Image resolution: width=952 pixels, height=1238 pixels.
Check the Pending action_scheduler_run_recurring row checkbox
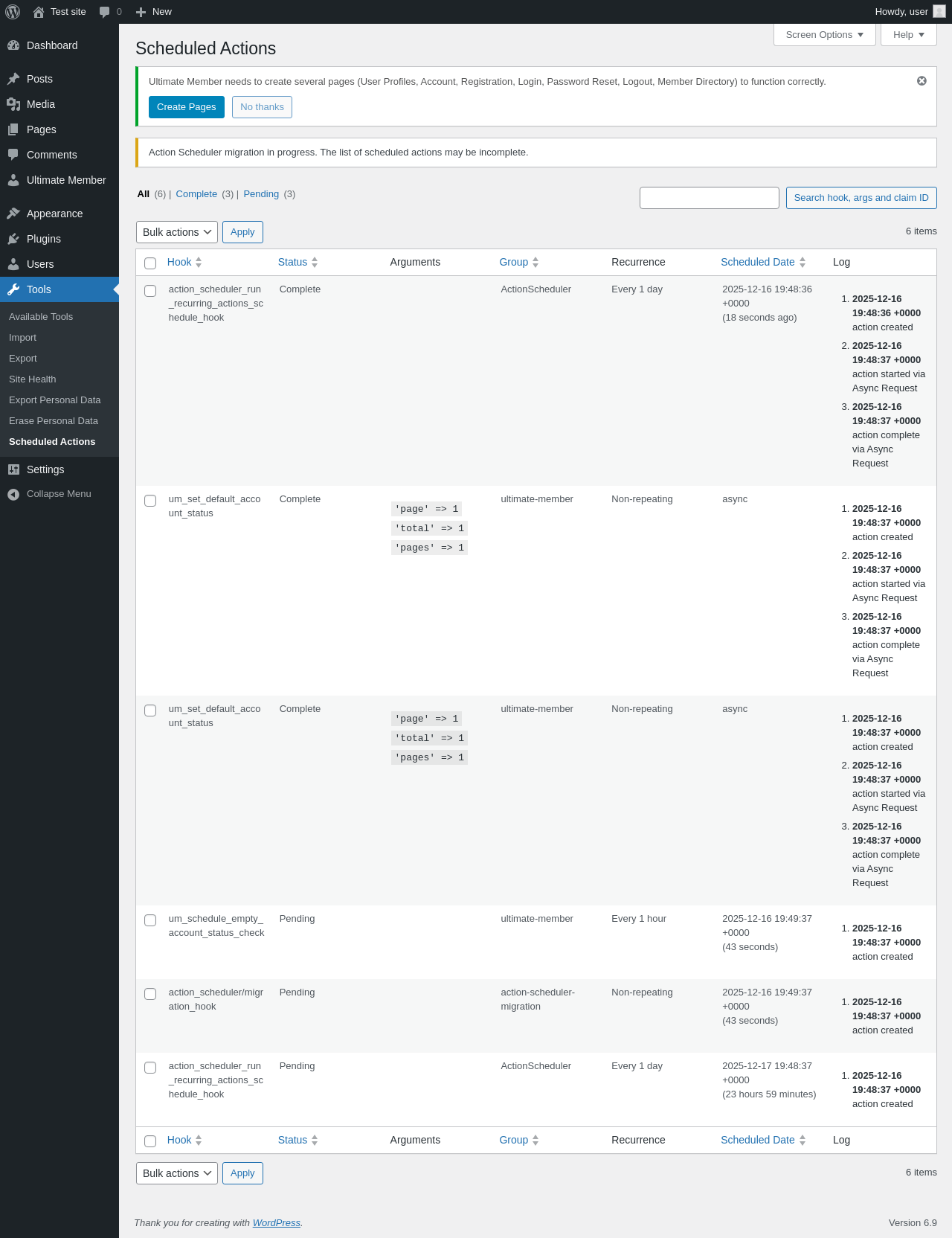[x=150, y=1068]
